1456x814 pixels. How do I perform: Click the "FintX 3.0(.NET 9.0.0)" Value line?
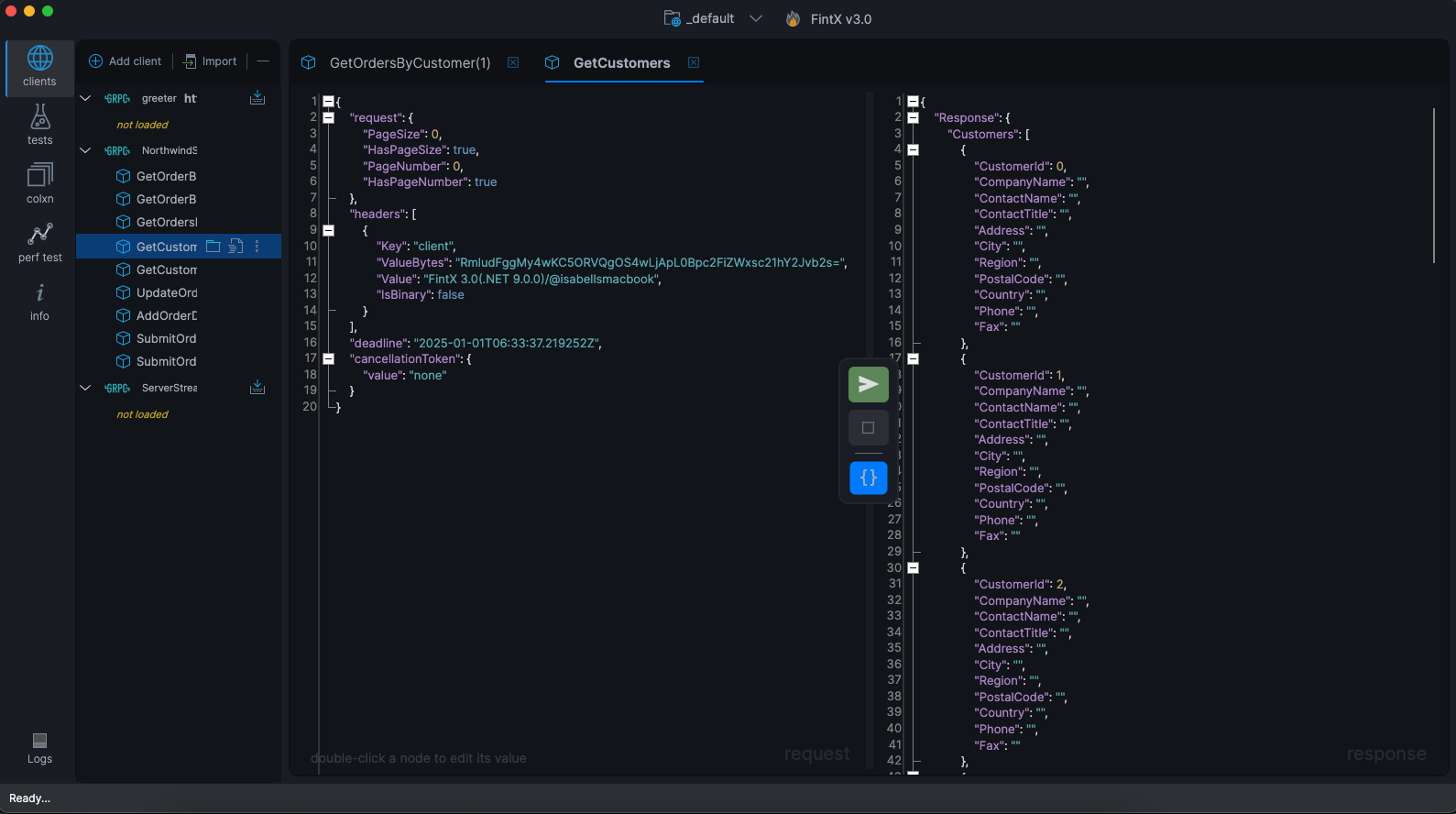[x=519, y=279]
